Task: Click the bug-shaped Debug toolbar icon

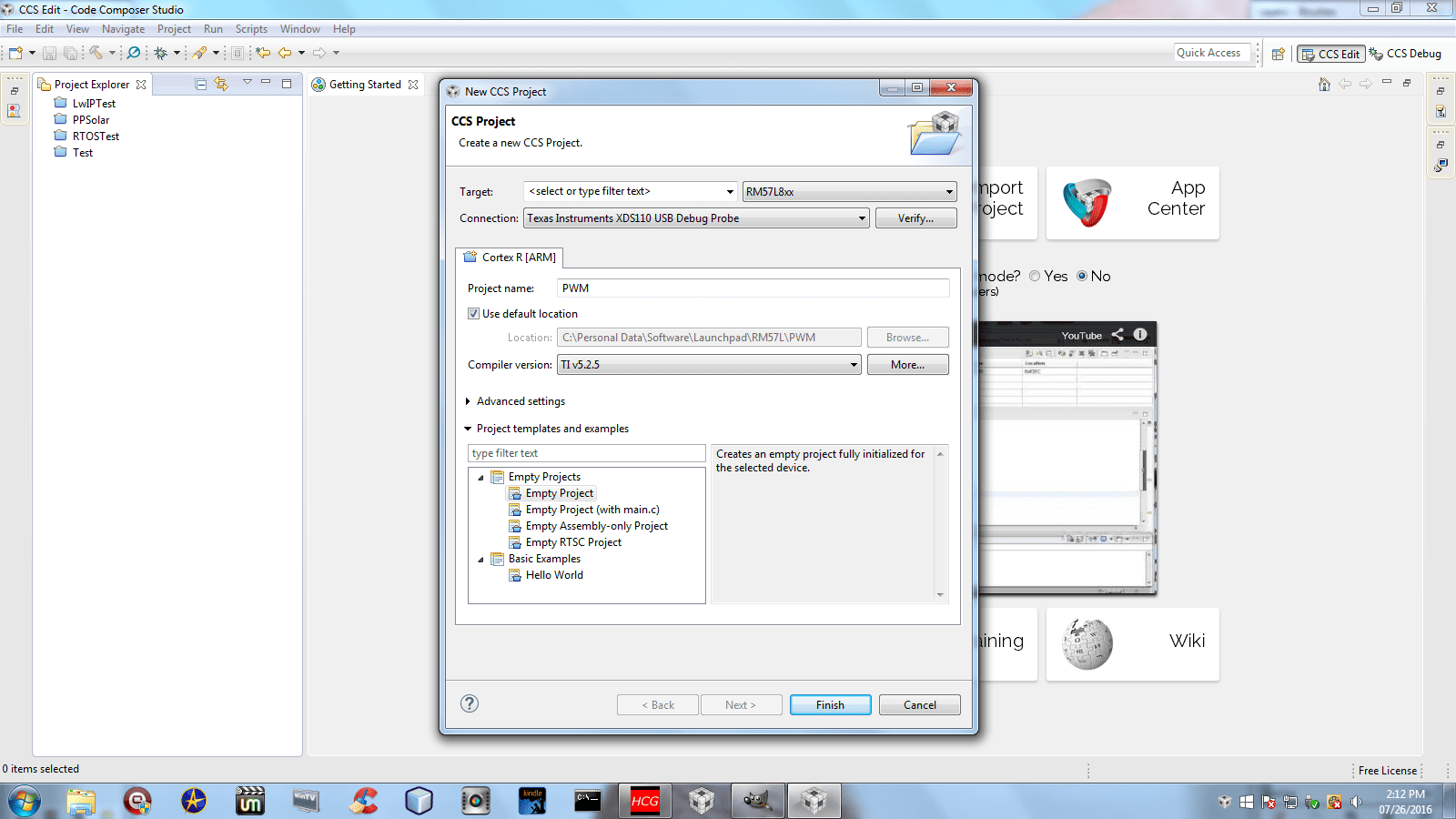Action: pyautogui.click(x=160, y=53)
